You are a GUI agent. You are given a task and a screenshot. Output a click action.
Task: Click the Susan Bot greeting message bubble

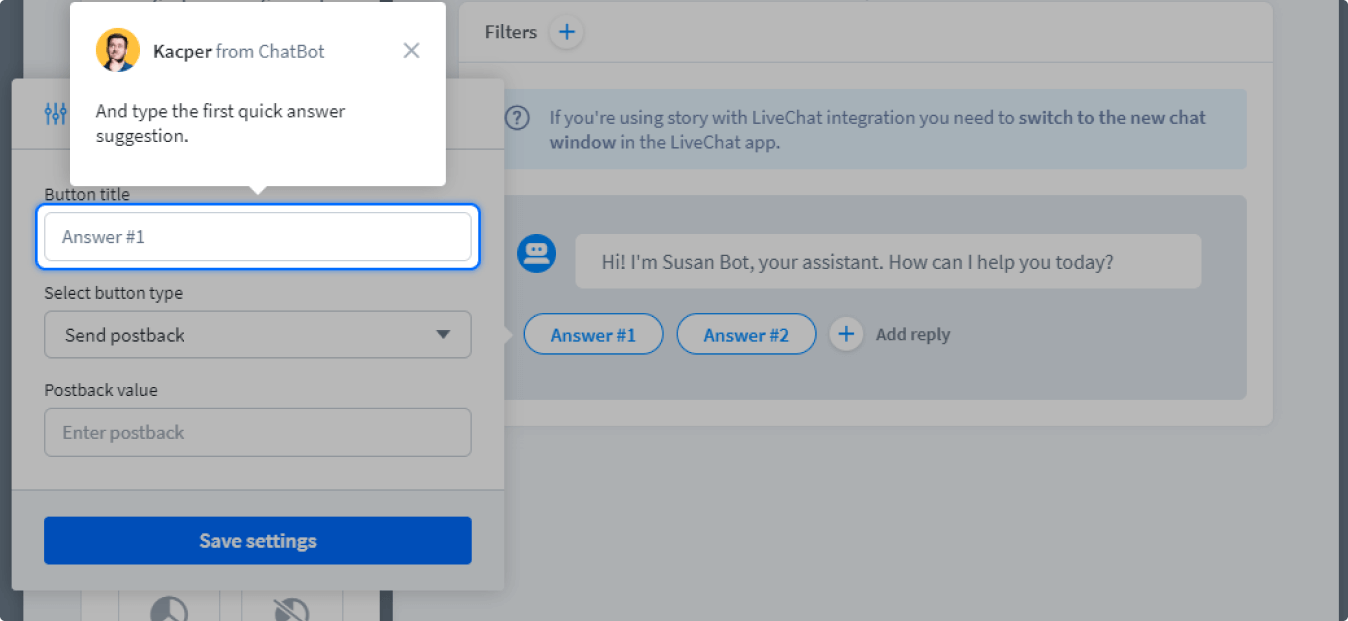(x=887, y=262)
